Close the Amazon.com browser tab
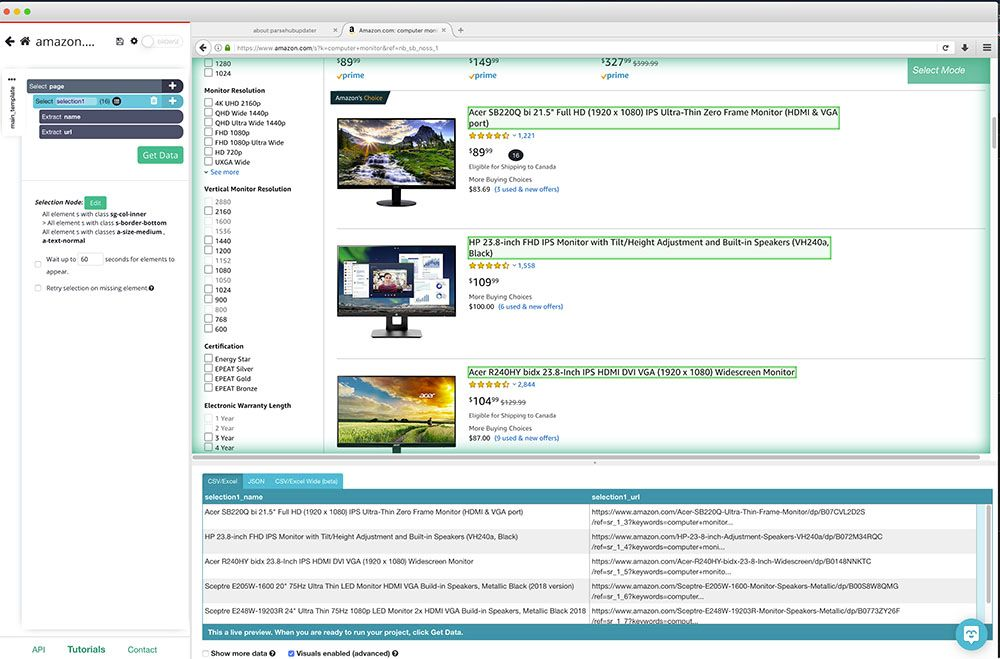Image resolution: width=1000 pixels, height=659 pixels. tap(444, 30)
